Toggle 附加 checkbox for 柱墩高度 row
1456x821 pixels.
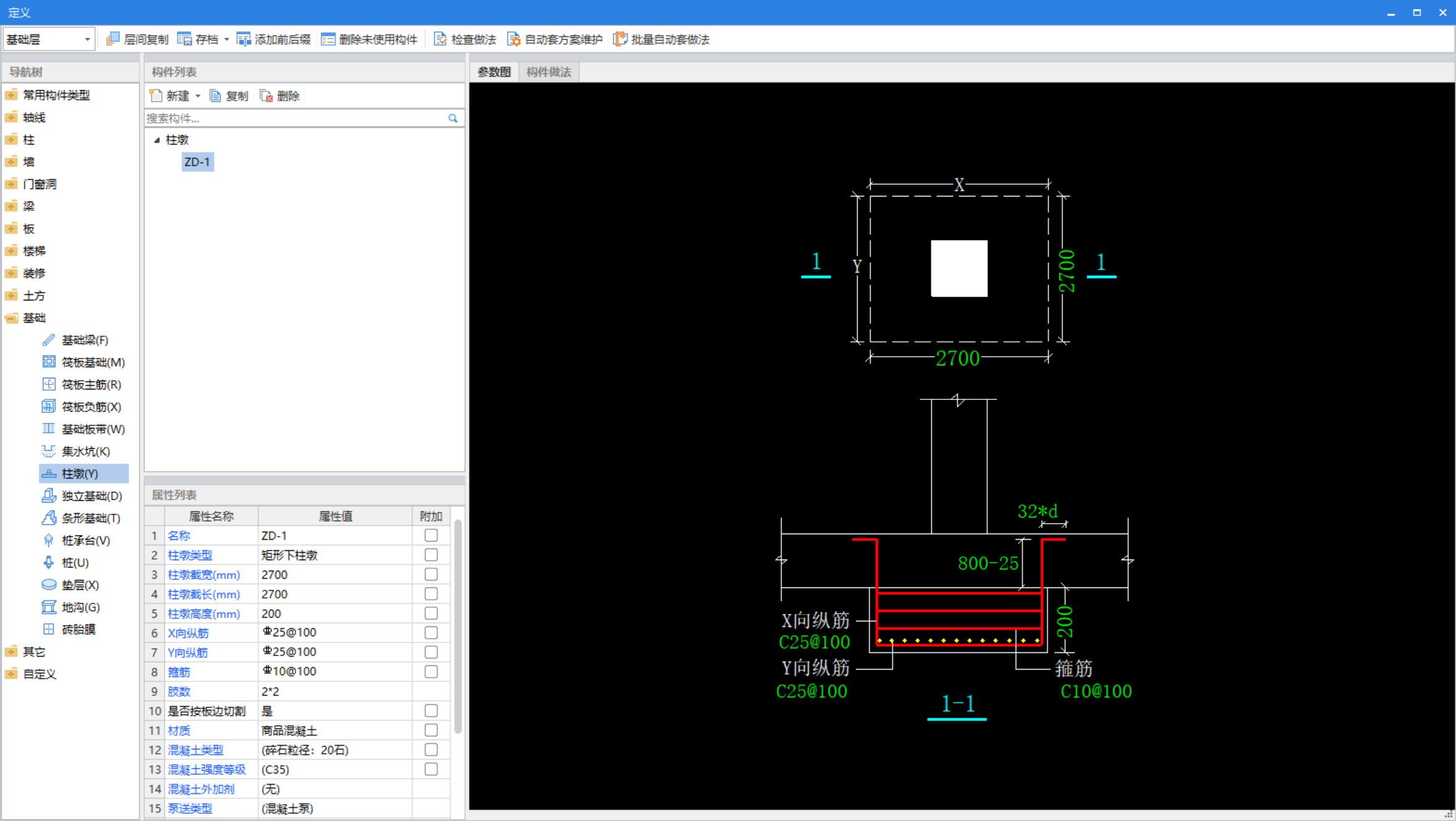431,613
